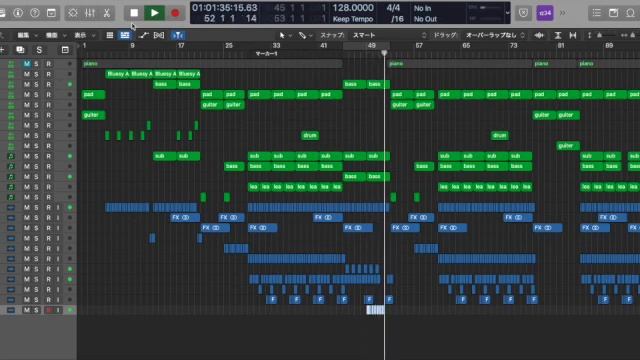Screen dimensions: 640x360
Task: Open the pointer tool dropdown
Action: pos(285,36)
